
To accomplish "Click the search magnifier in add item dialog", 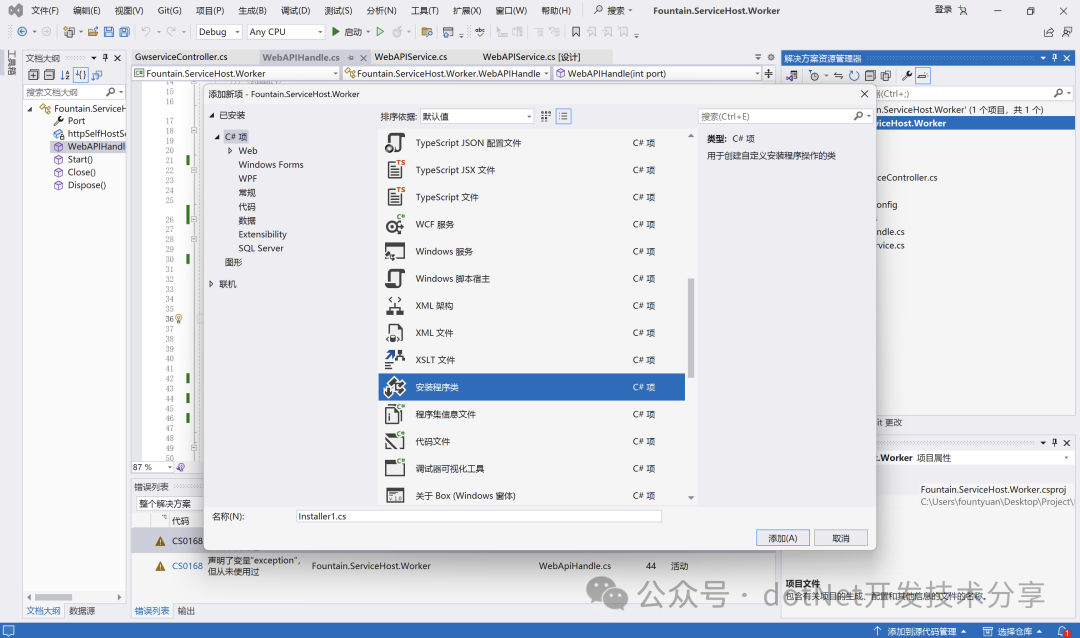I will pos(858,116).
